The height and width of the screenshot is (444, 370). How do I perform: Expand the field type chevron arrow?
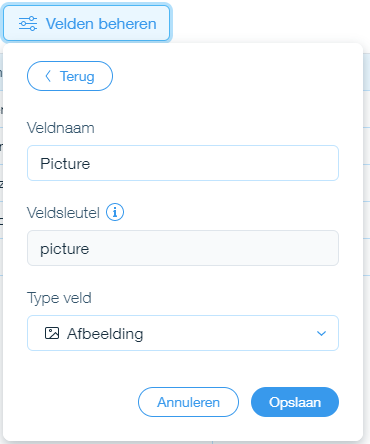(x=321, y=333)
